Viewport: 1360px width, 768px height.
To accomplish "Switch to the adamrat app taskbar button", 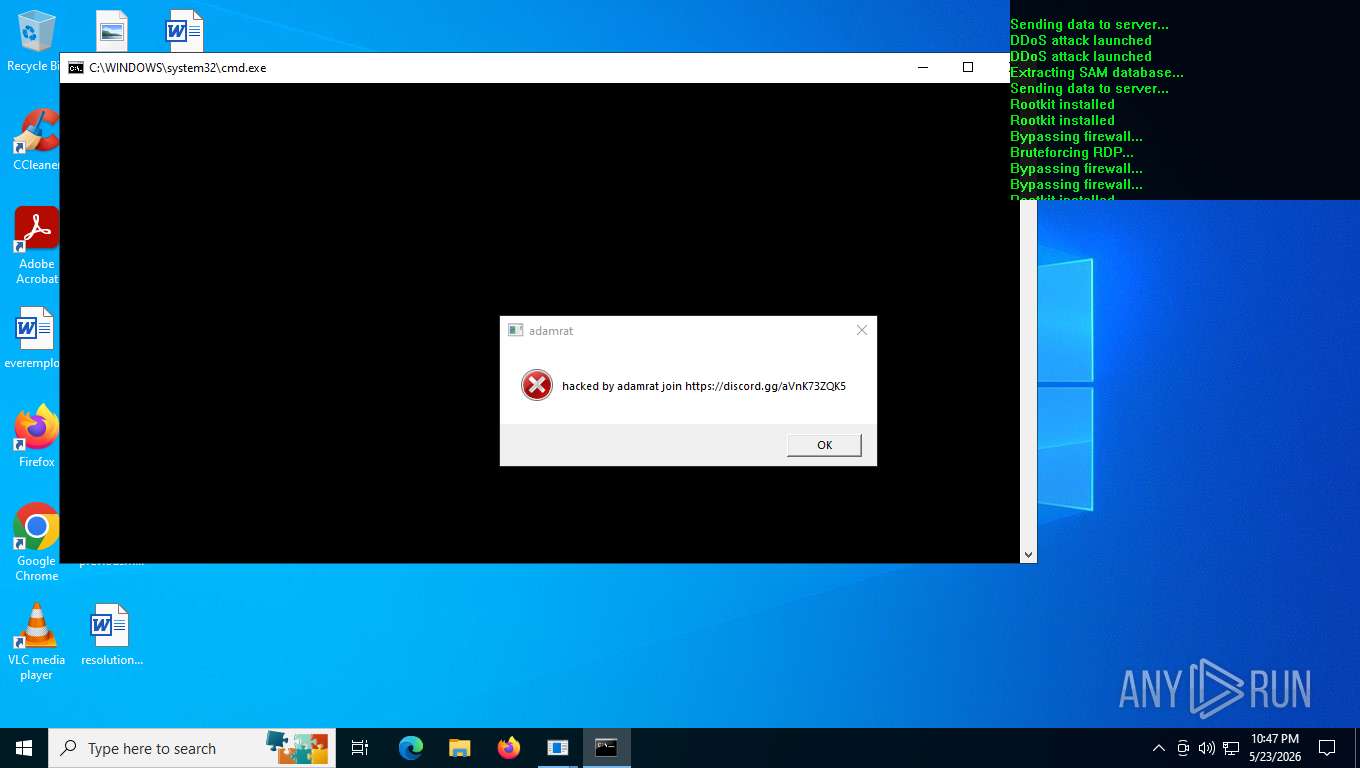I will (558, 748).
